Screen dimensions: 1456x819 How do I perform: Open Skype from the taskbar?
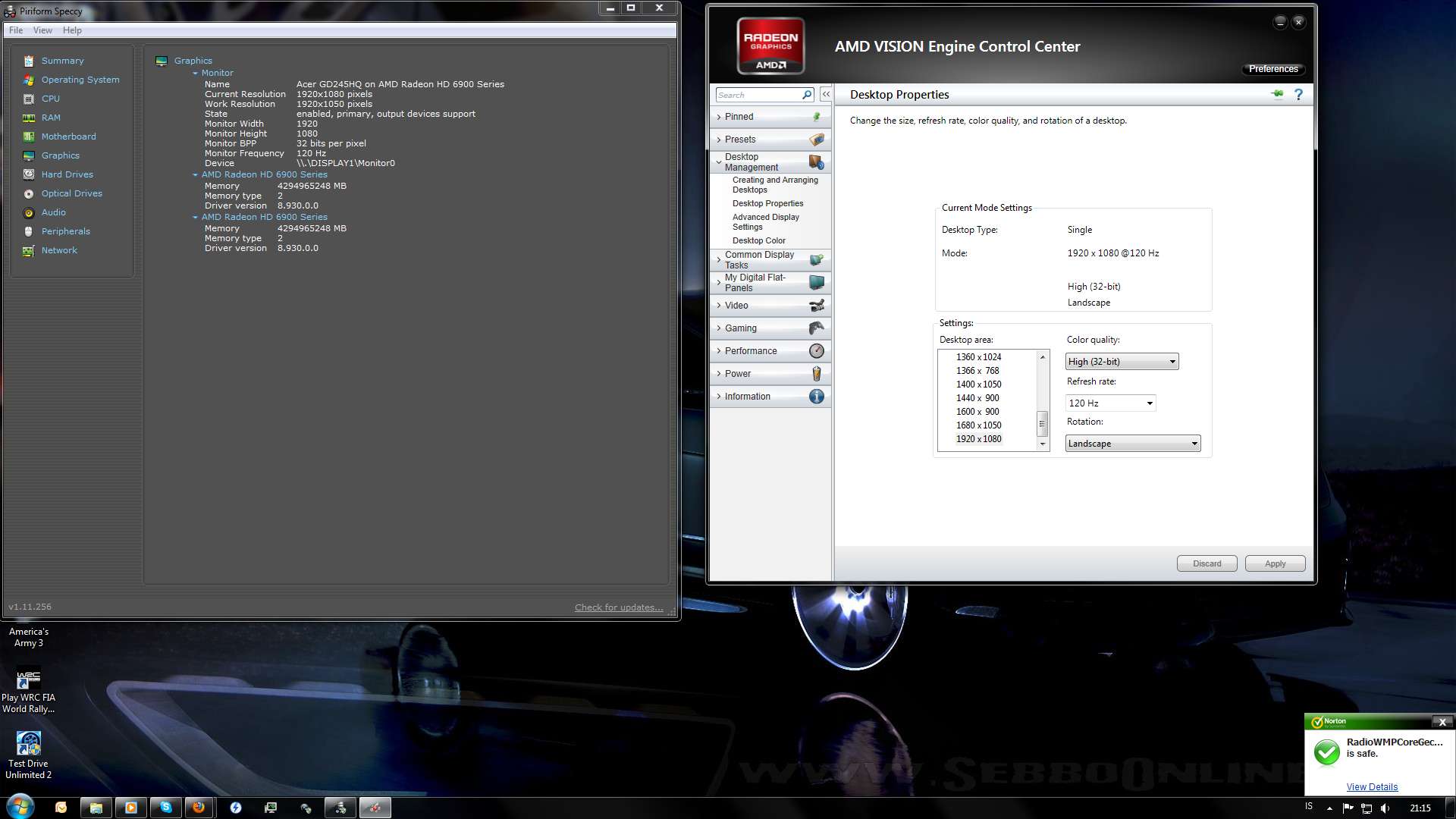(165, 808)
